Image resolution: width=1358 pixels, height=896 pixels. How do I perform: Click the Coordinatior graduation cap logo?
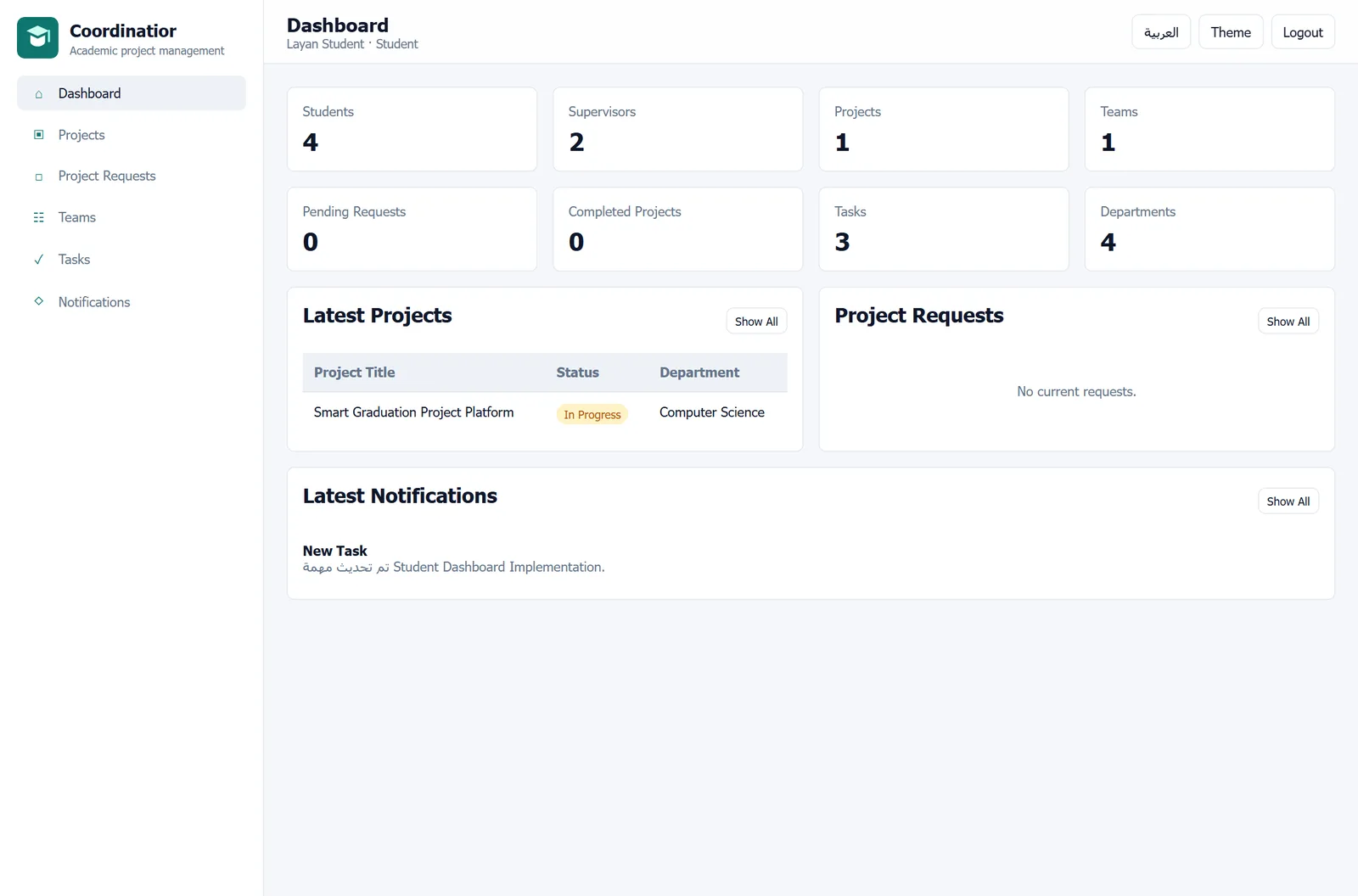click(37, 38)
